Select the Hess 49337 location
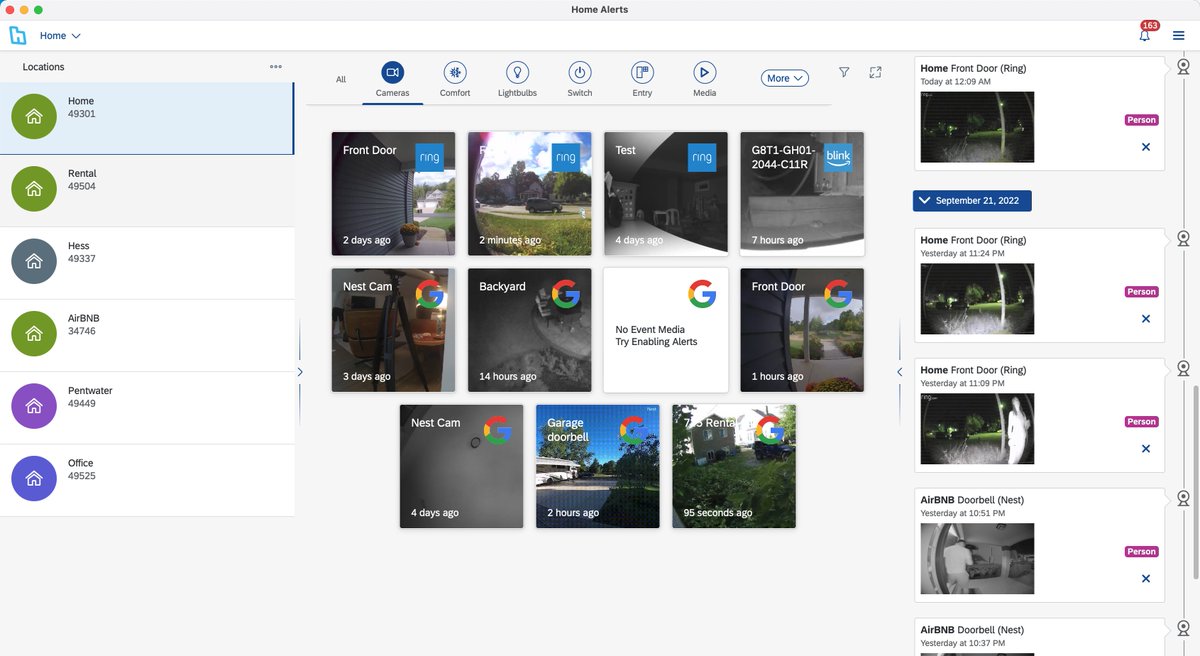Image resolution: width=1200 pixels, height=656 pixels. click(147, 262)
